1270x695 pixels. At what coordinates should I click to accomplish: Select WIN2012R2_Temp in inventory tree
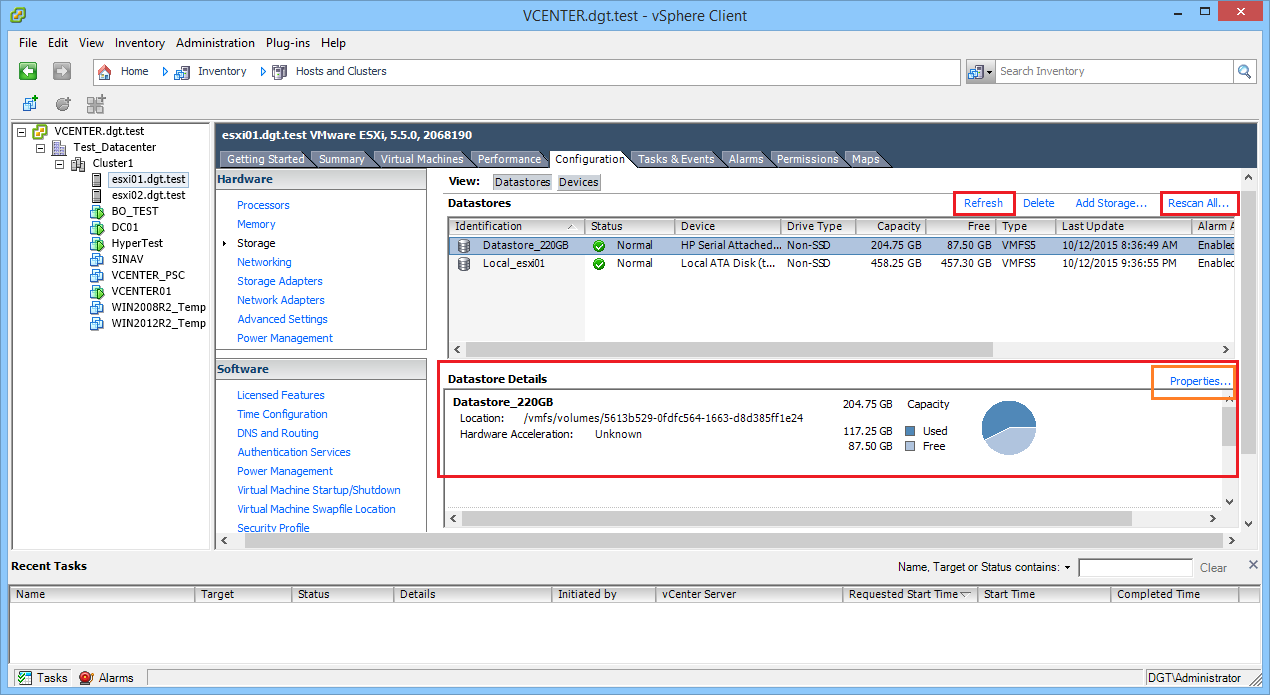click(158, 323)
